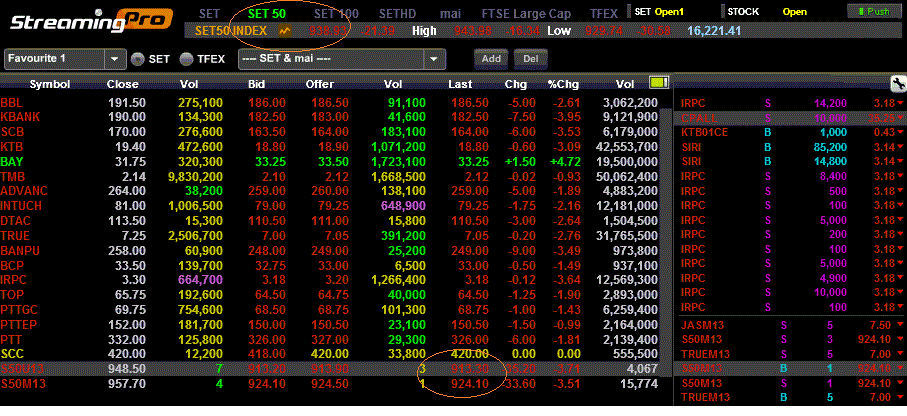
Task: Click the red down arrow in the KTB01CE ticker row
Action: pos(900,132)
